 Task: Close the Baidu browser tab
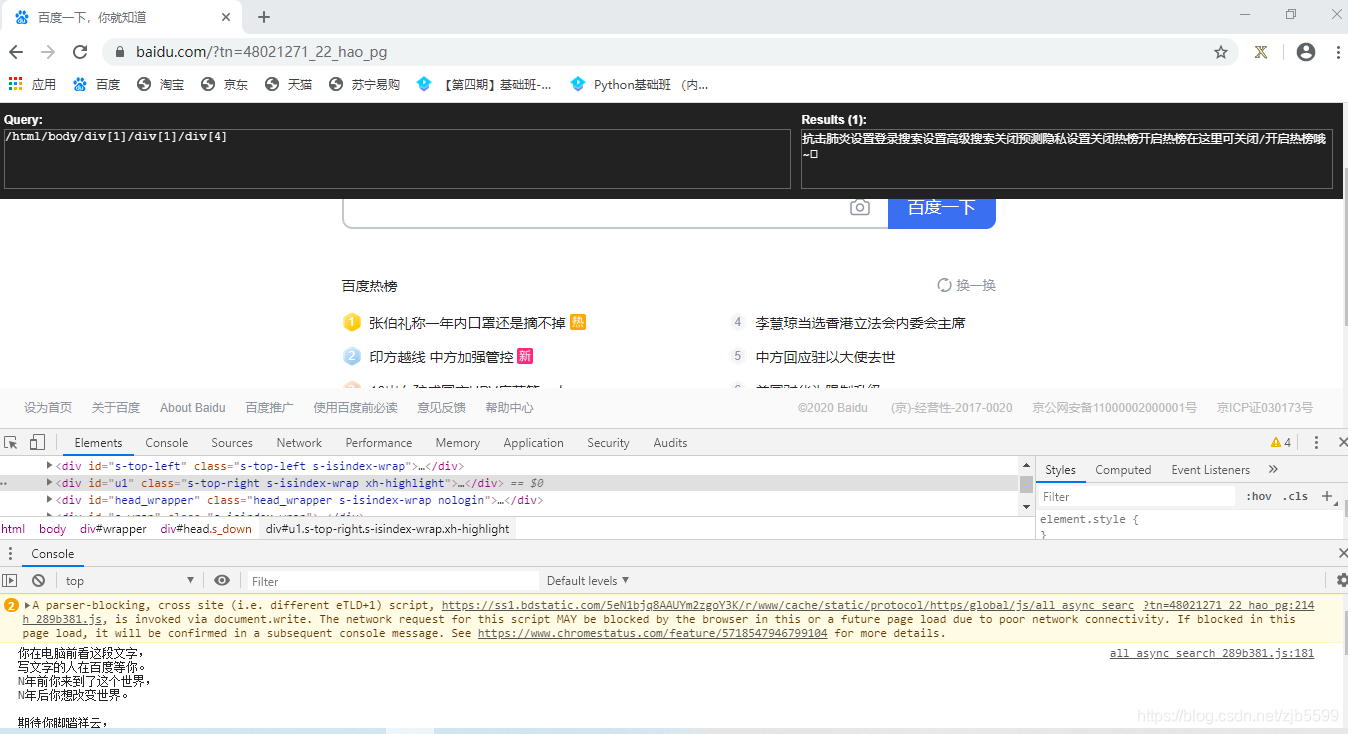coord(226,17)
